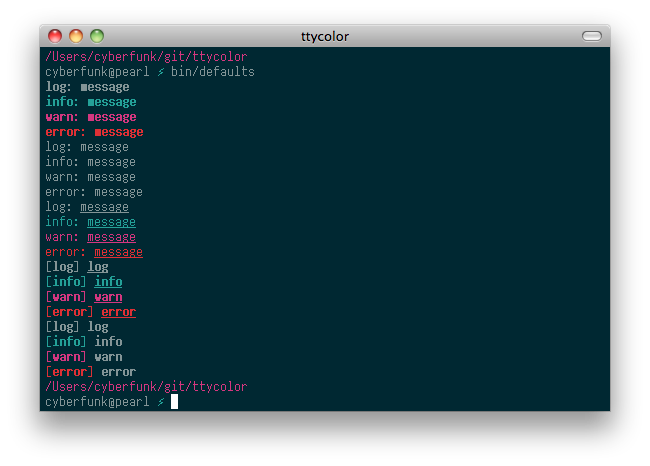Click the underlined teal 'message' after 'info:'
The width and height of the screenshot is (650, 466).
(x=112, y=222)
